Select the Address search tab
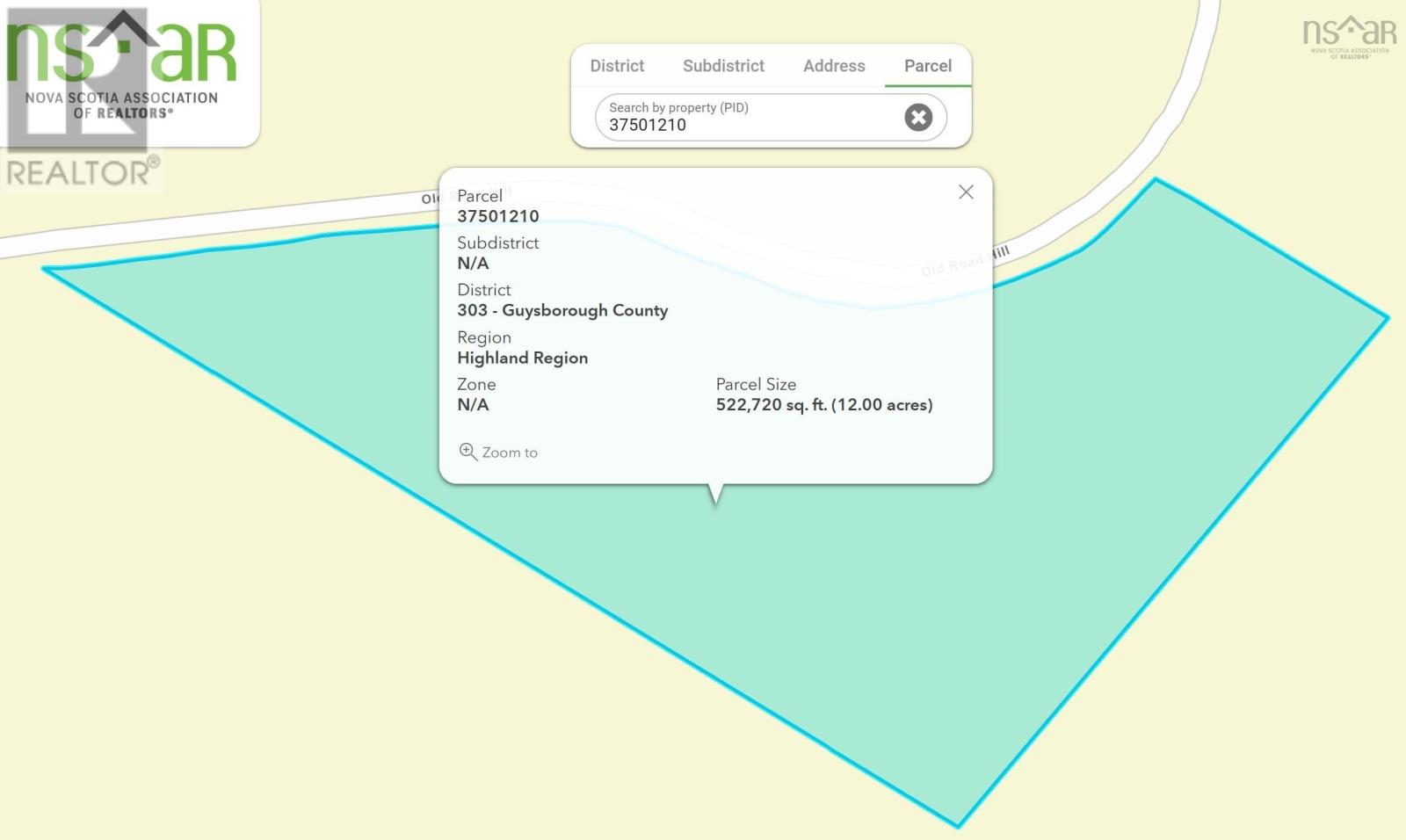The image size is (1406, 840). pyautogui.click(x=834, y=66)
